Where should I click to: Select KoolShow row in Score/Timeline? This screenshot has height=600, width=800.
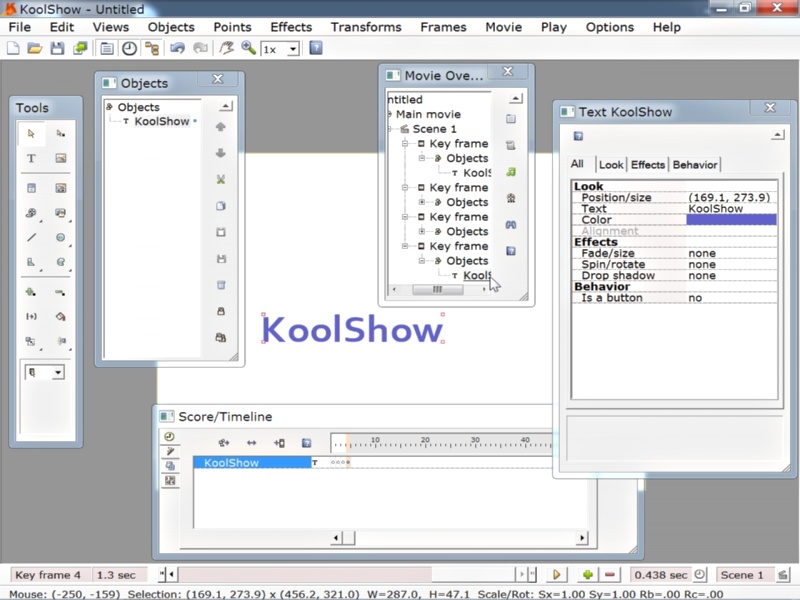pos(252,463)
